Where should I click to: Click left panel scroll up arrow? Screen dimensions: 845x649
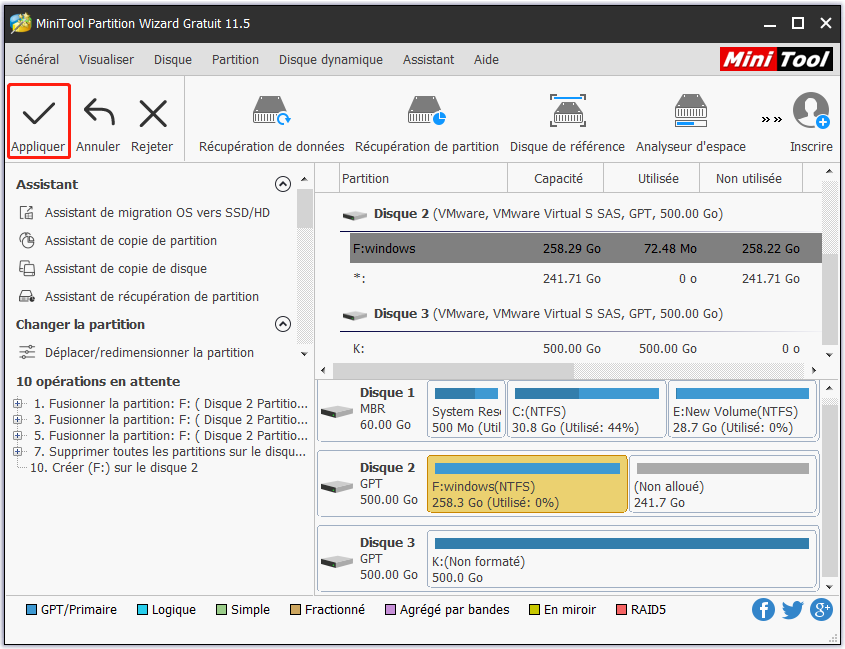304,179
